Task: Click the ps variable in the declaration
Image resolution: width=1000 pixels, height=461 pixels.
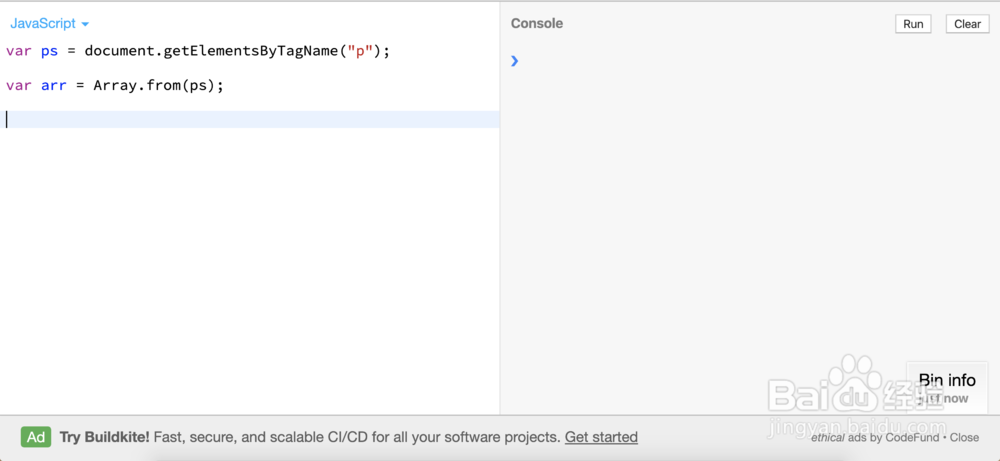Action: (49, 52)
